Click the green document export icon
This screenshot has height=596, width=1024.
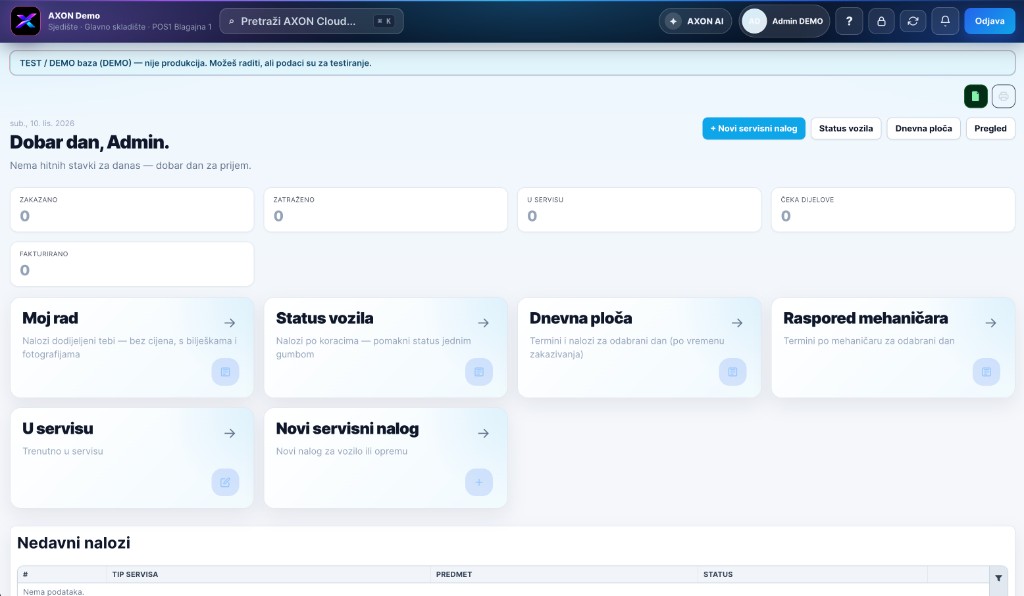click(976, 97)
